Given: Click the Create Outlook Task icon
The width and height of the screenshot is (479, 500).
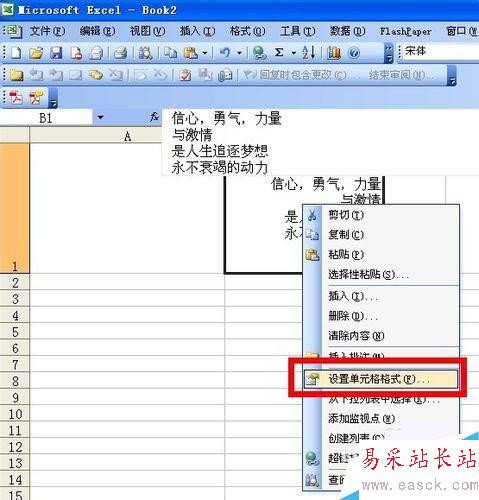Looking at the screenshot, I should click(185, 75).
